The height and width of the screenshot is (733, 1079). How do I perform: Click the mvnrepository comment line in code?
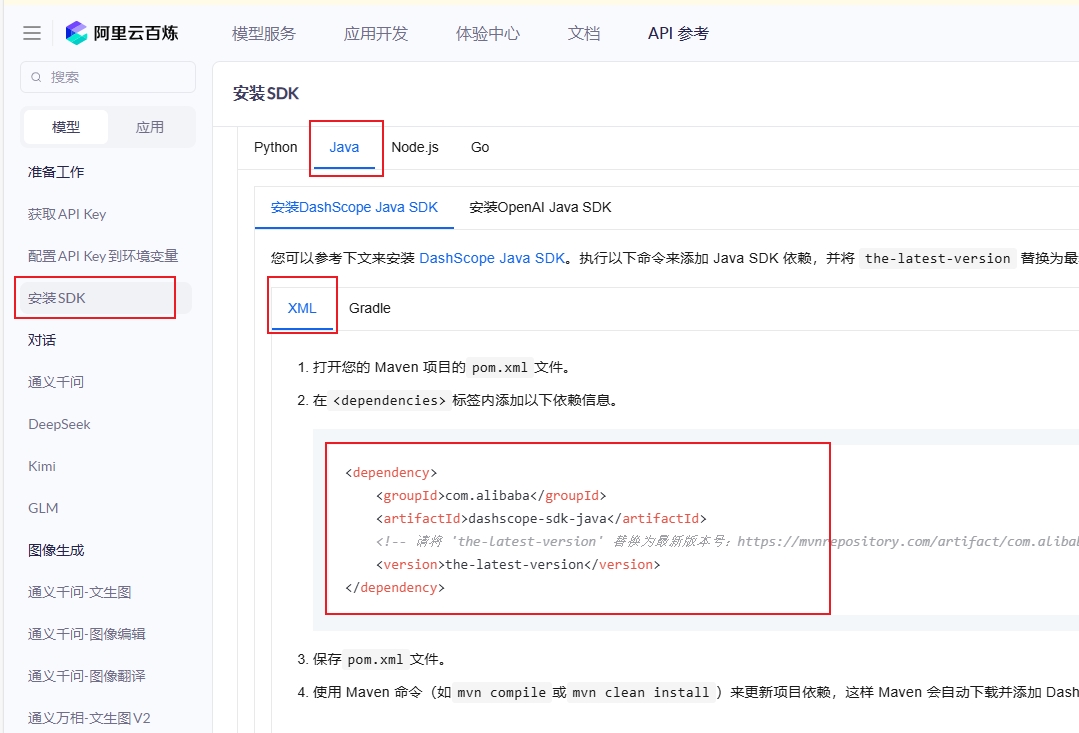727,542
